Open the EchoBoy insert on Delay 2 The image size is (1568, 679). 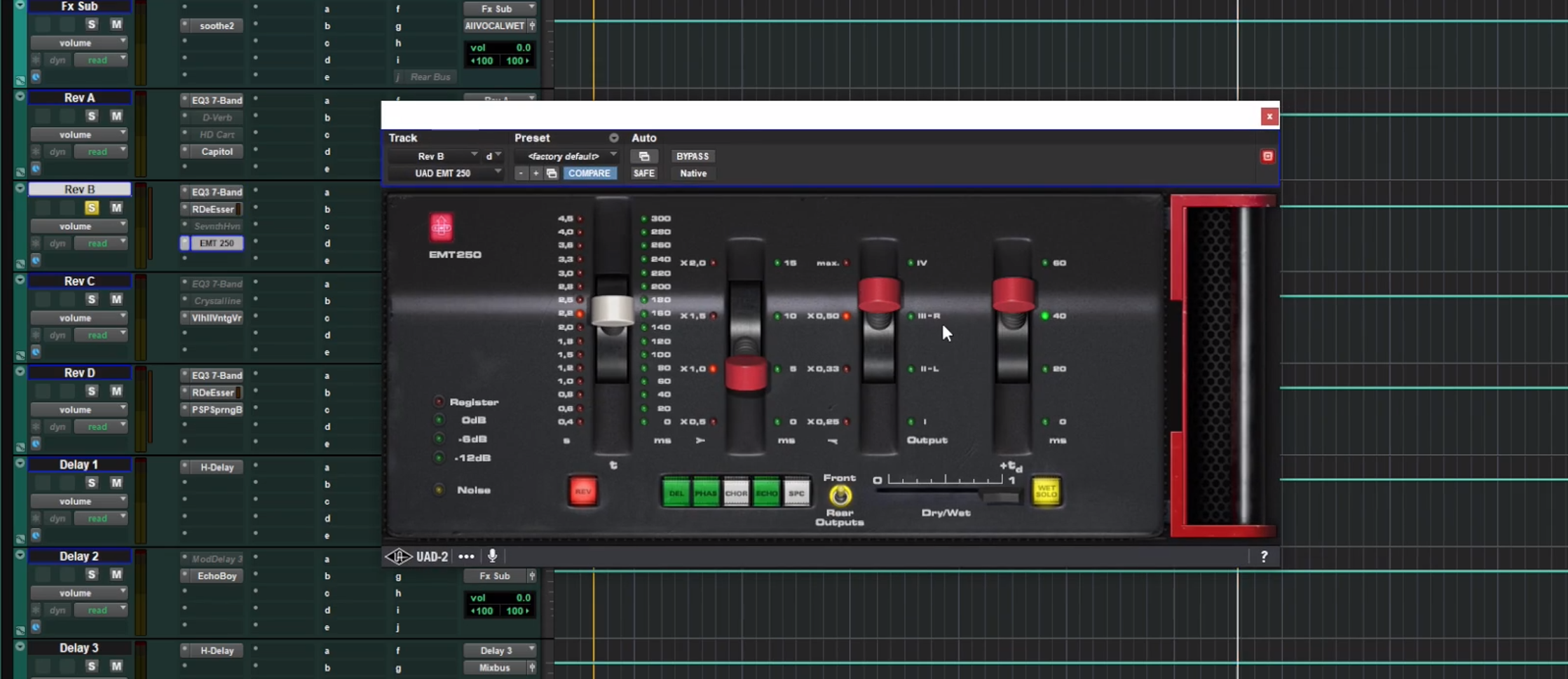point(217,576)
